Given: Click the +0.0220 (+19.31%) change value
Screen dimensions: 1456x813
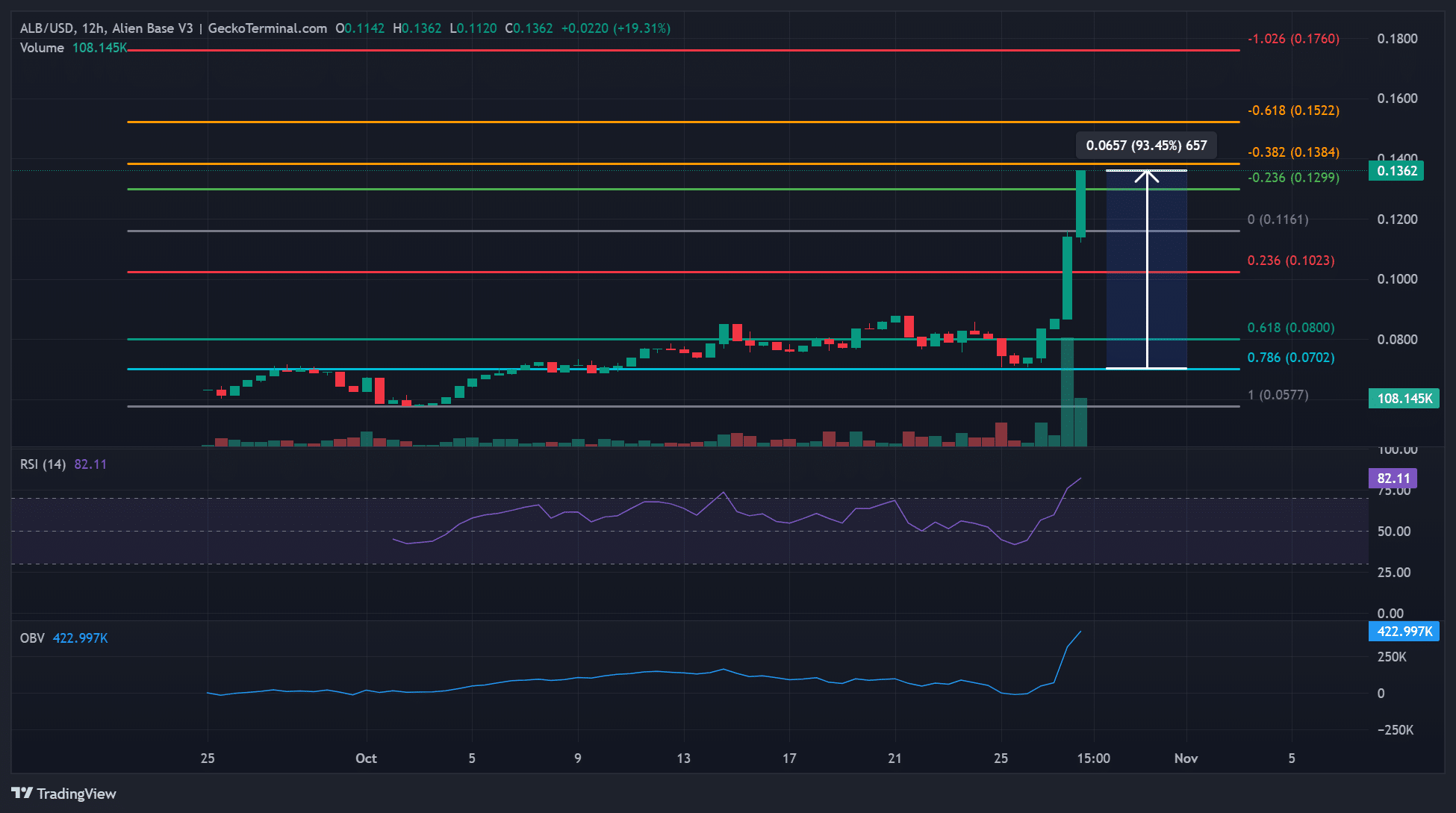Looking at the screenshot, I should coord(615,28).
